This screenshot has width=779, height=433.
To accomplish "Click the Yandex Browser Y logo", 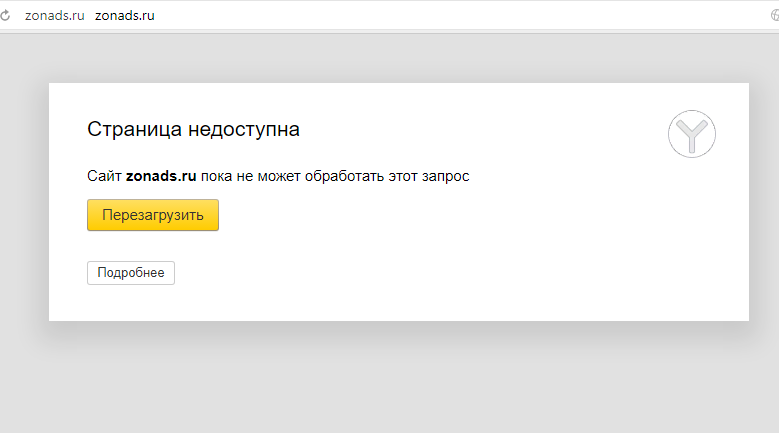I will click(692, 133).
